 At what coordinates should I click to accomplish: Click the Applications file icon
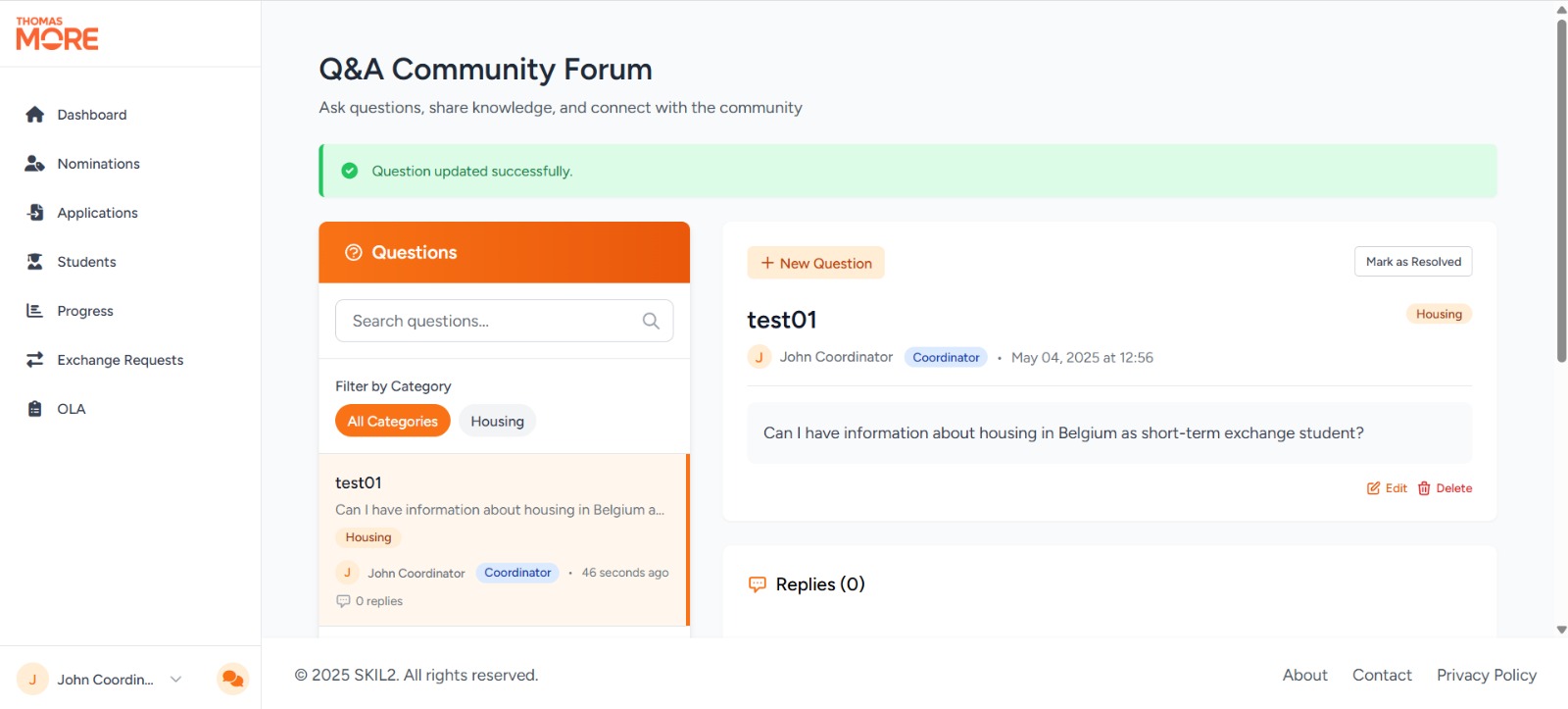35,213
